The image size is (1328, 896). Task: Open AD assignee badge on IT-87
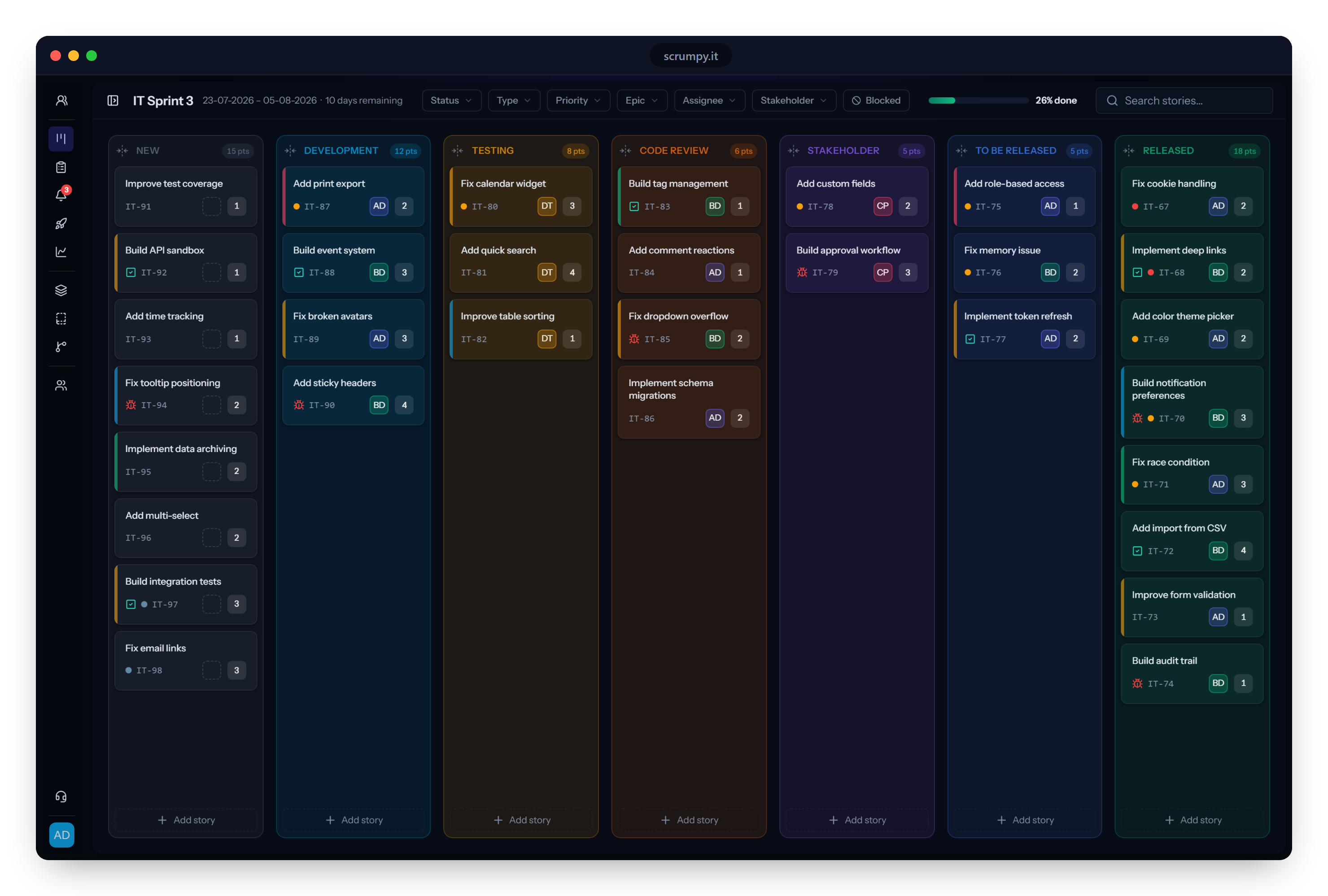coord(380,205)
